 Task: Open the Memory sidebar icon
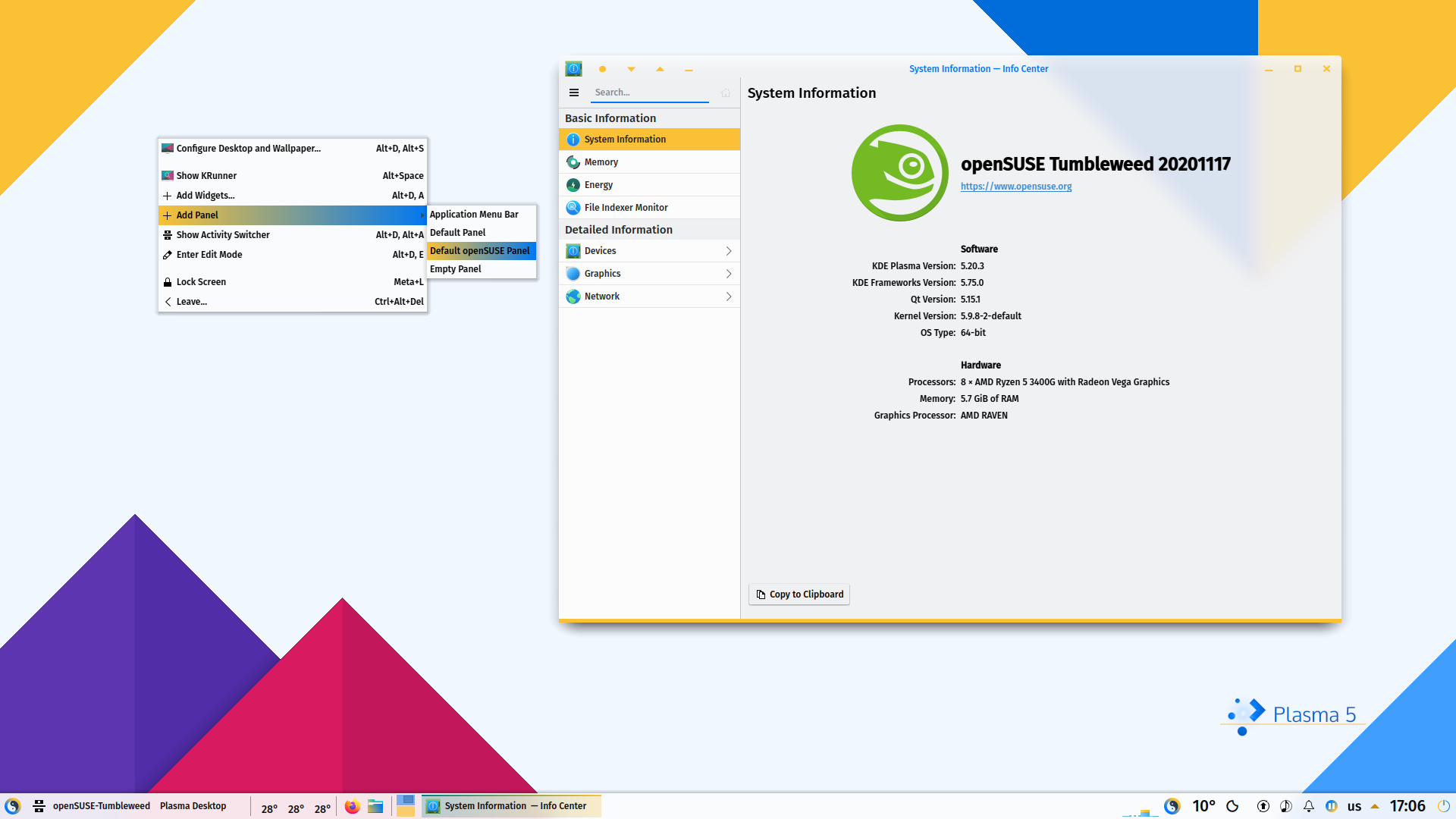[x=573, y=162]
